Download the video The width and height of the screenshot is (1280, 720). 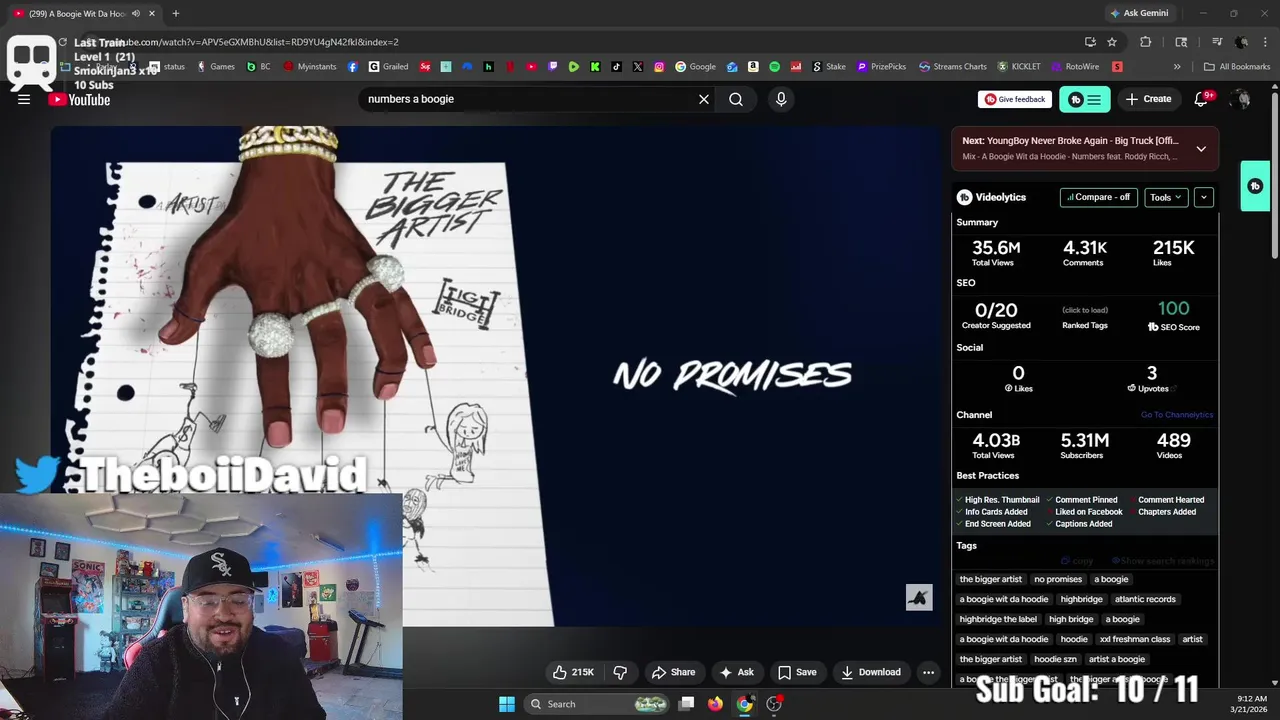pos(871,672)
